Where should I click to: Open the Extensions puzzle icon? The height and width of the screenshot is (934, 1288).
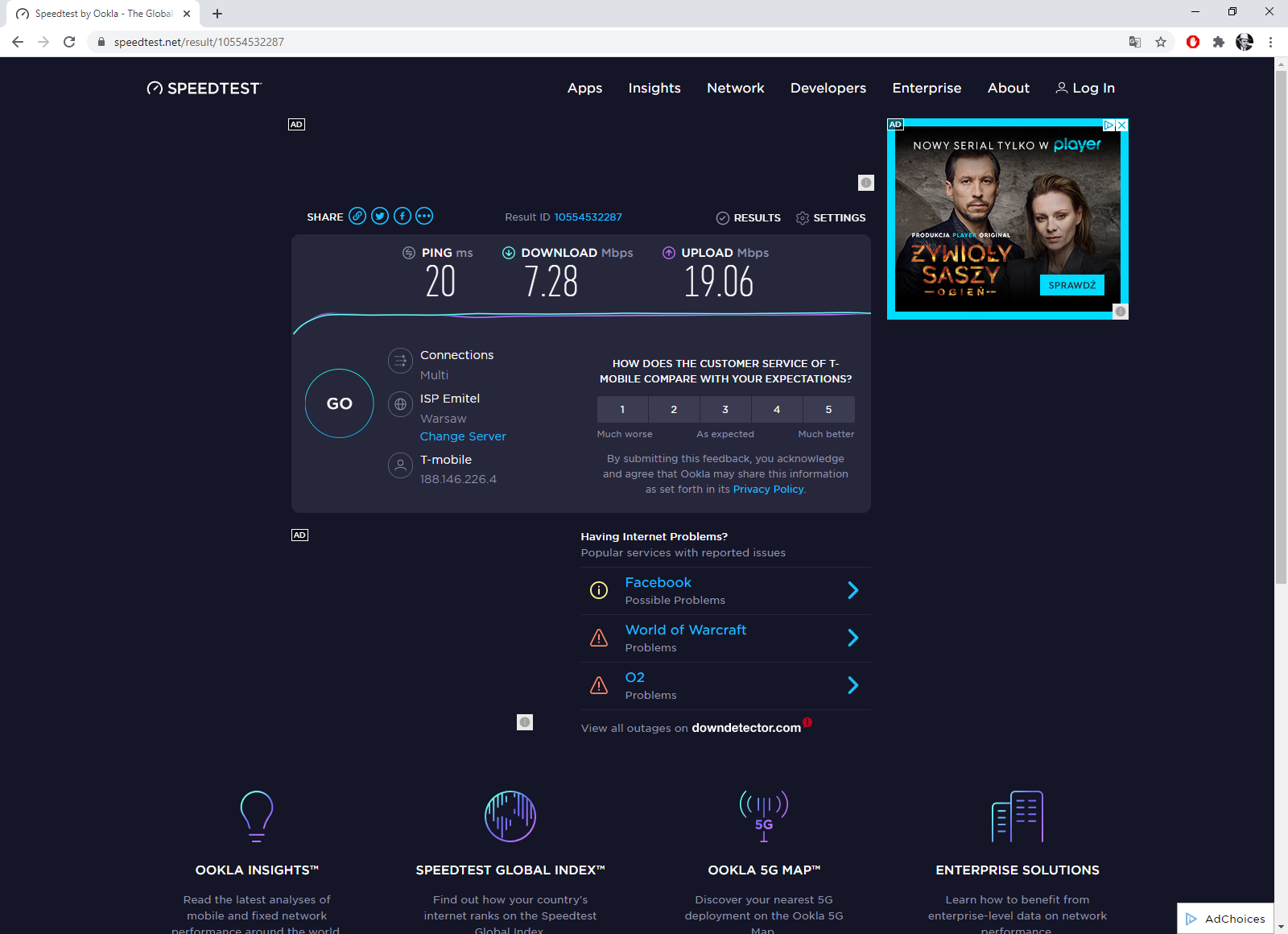(1219, 42)
